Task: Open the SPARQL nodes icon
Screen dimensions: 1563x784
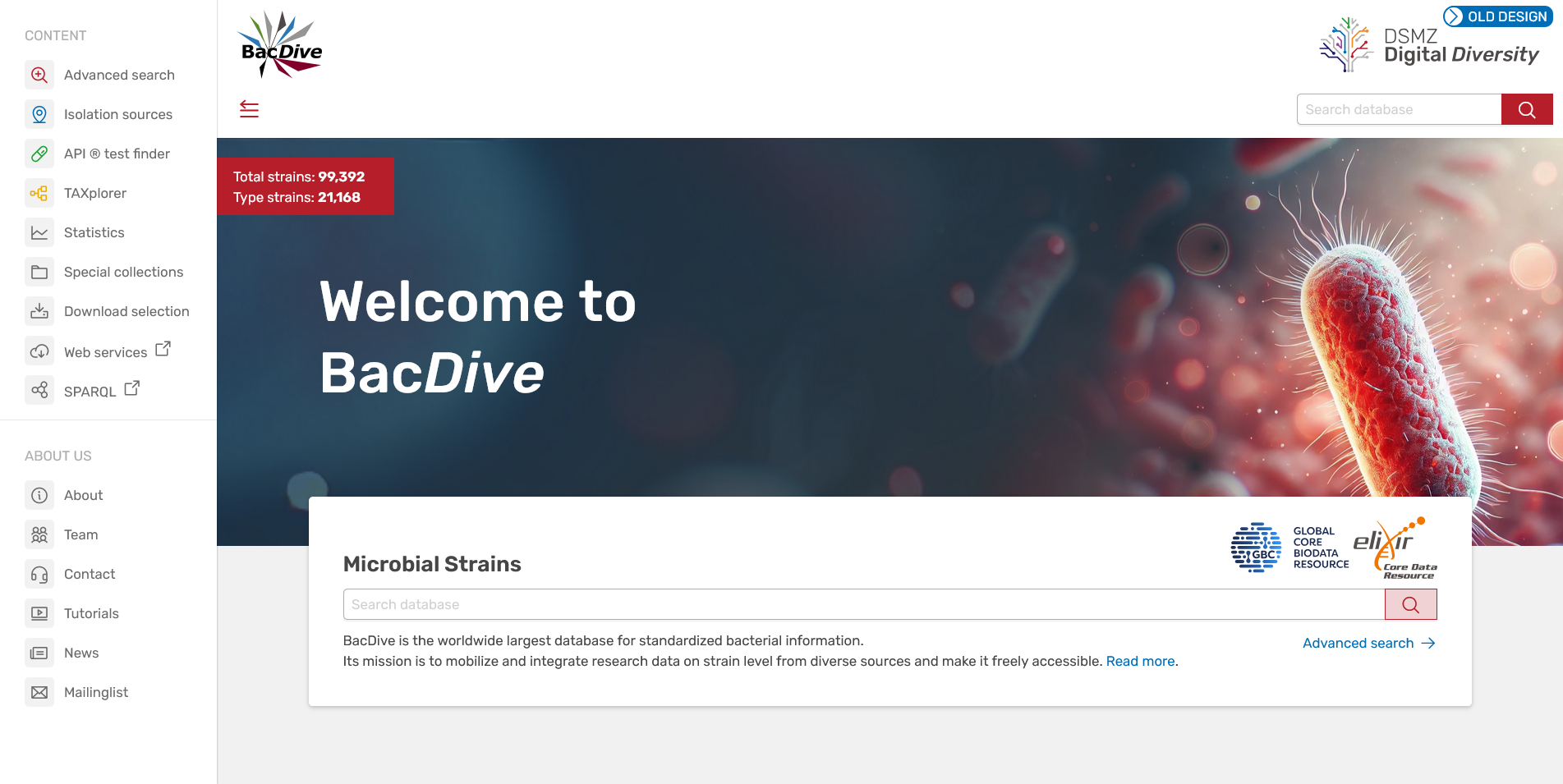Action: click(x=39, y=390)
